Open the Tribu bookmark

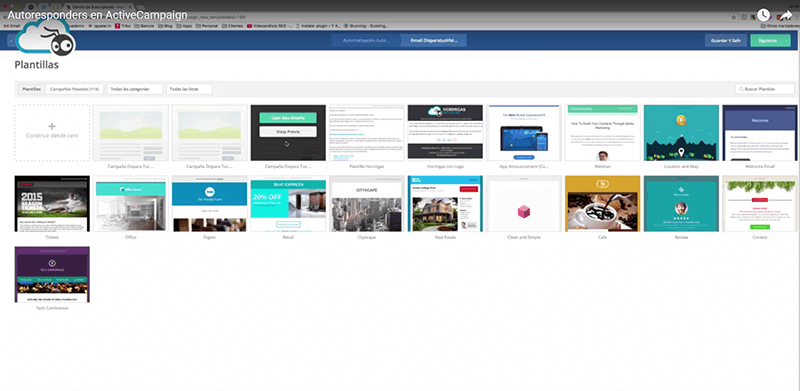124,25
